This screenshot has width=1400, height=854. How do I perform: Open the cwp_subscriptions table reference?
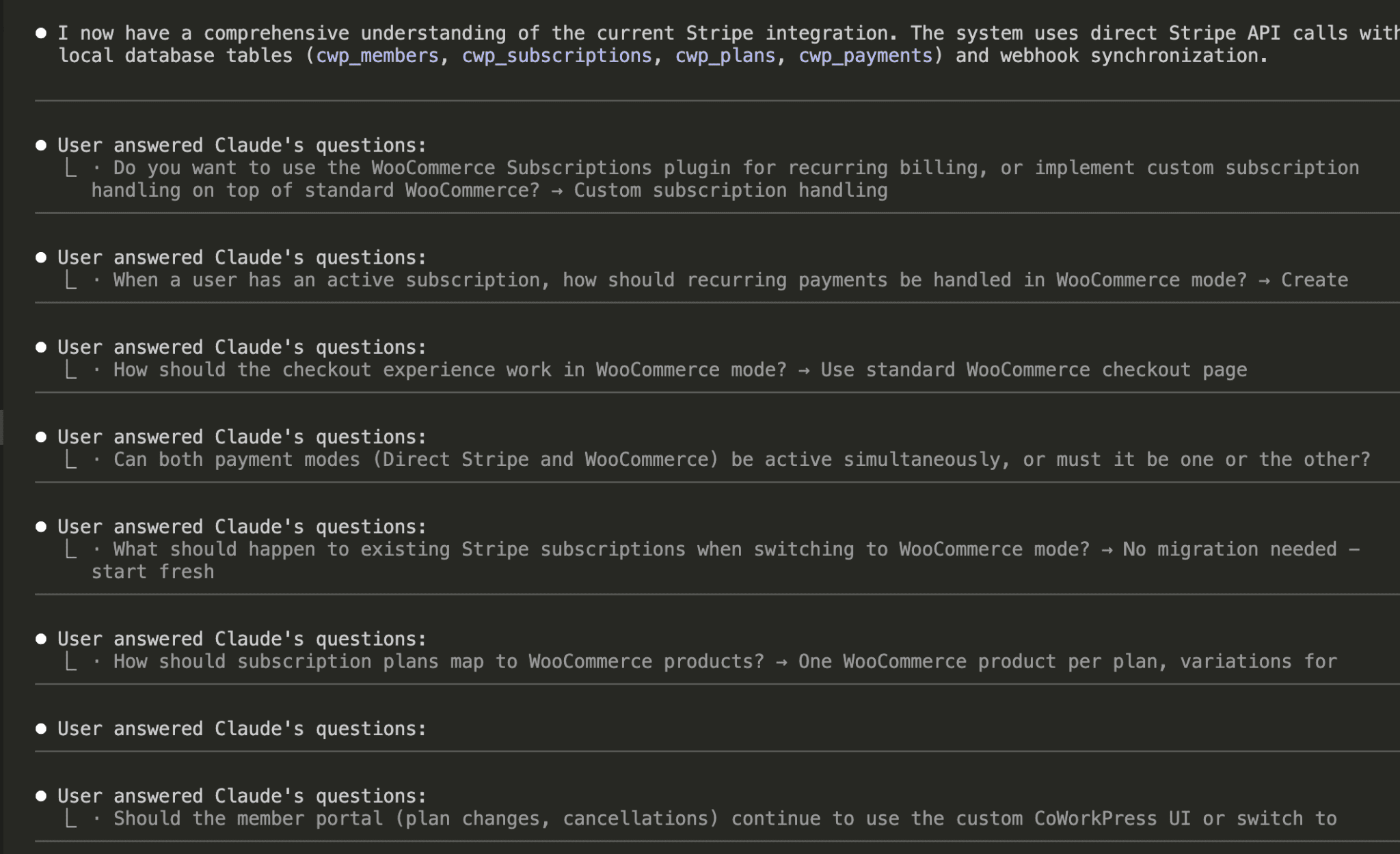[x=557, y=55]
